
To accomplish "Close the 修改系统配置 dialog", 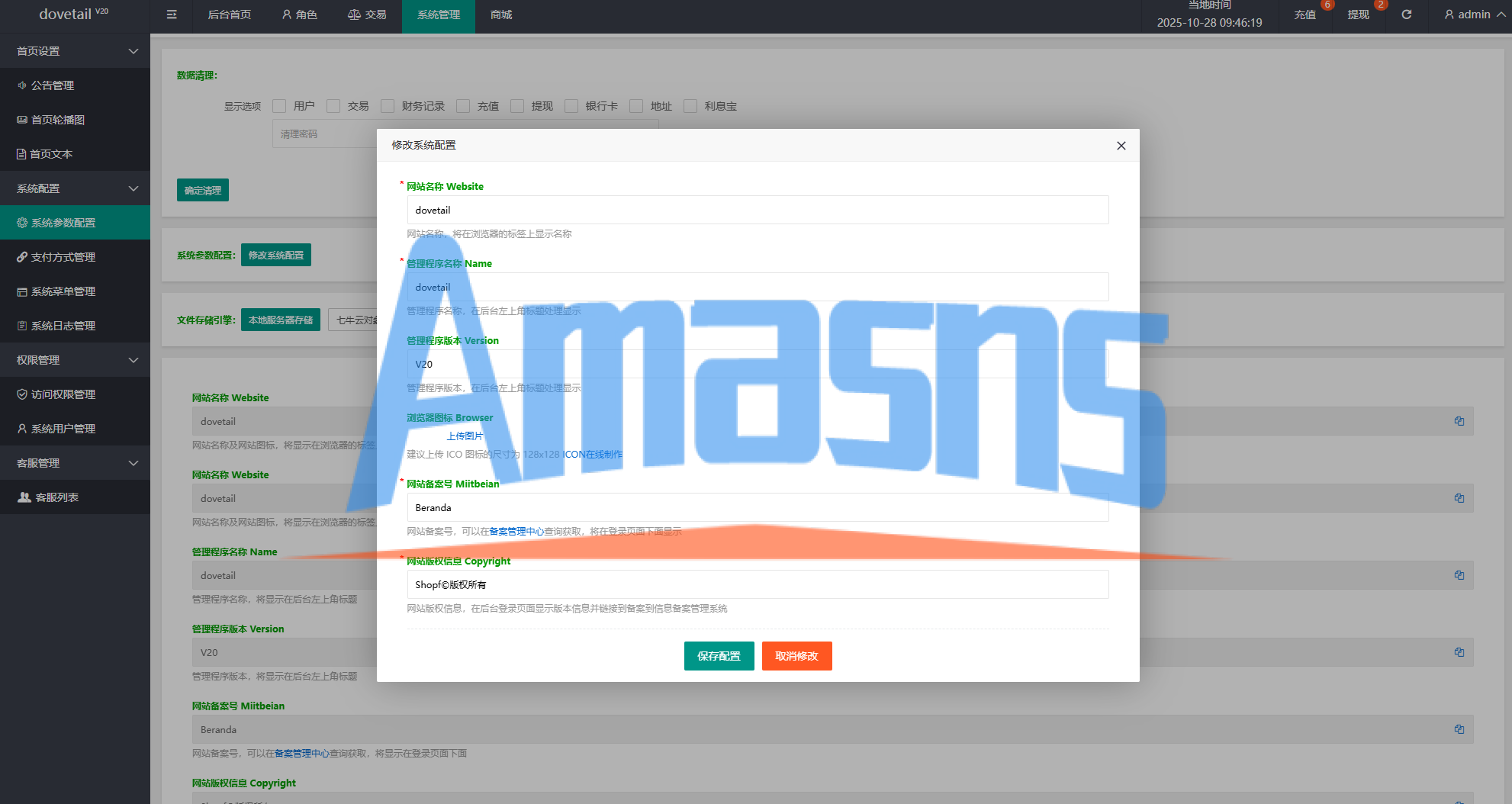I will click(1121, 146).
